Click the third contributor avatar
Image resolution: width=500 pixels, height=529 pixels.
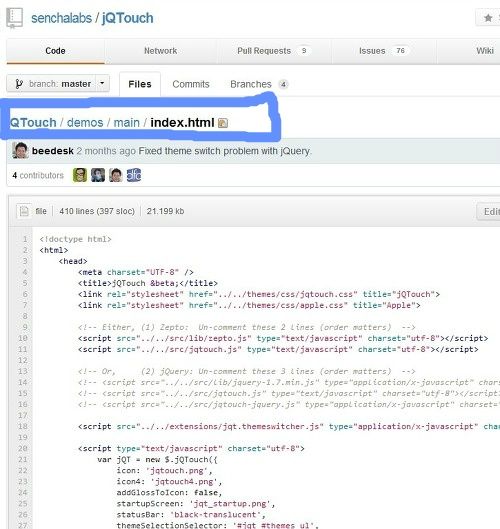coord(116,175)
